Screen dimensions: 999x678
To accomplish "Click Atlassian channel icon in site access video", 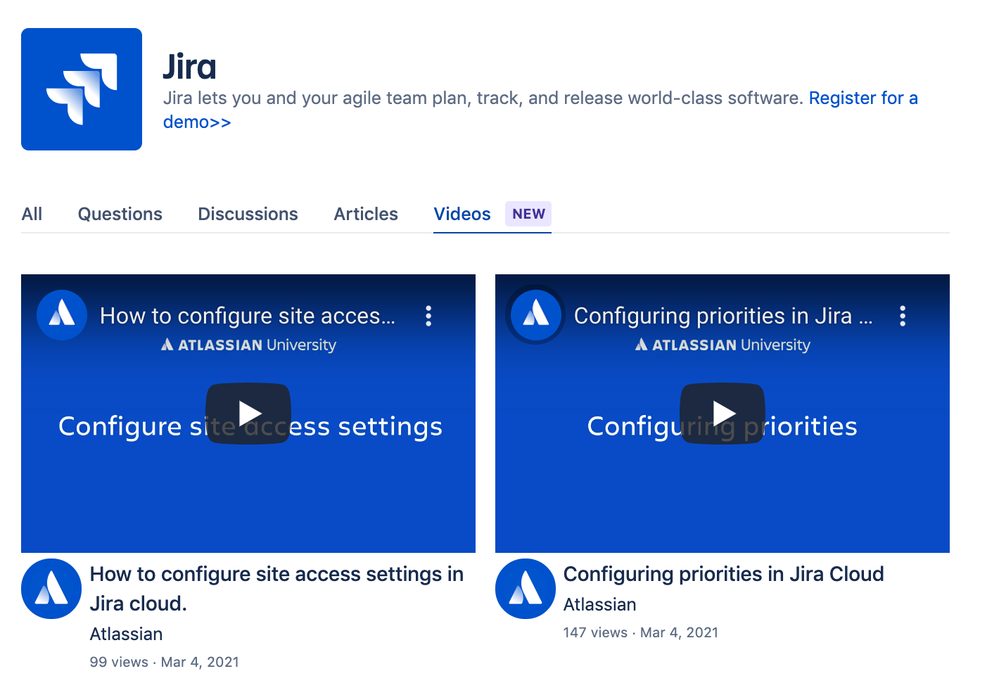I will click(x=62, y=315).
